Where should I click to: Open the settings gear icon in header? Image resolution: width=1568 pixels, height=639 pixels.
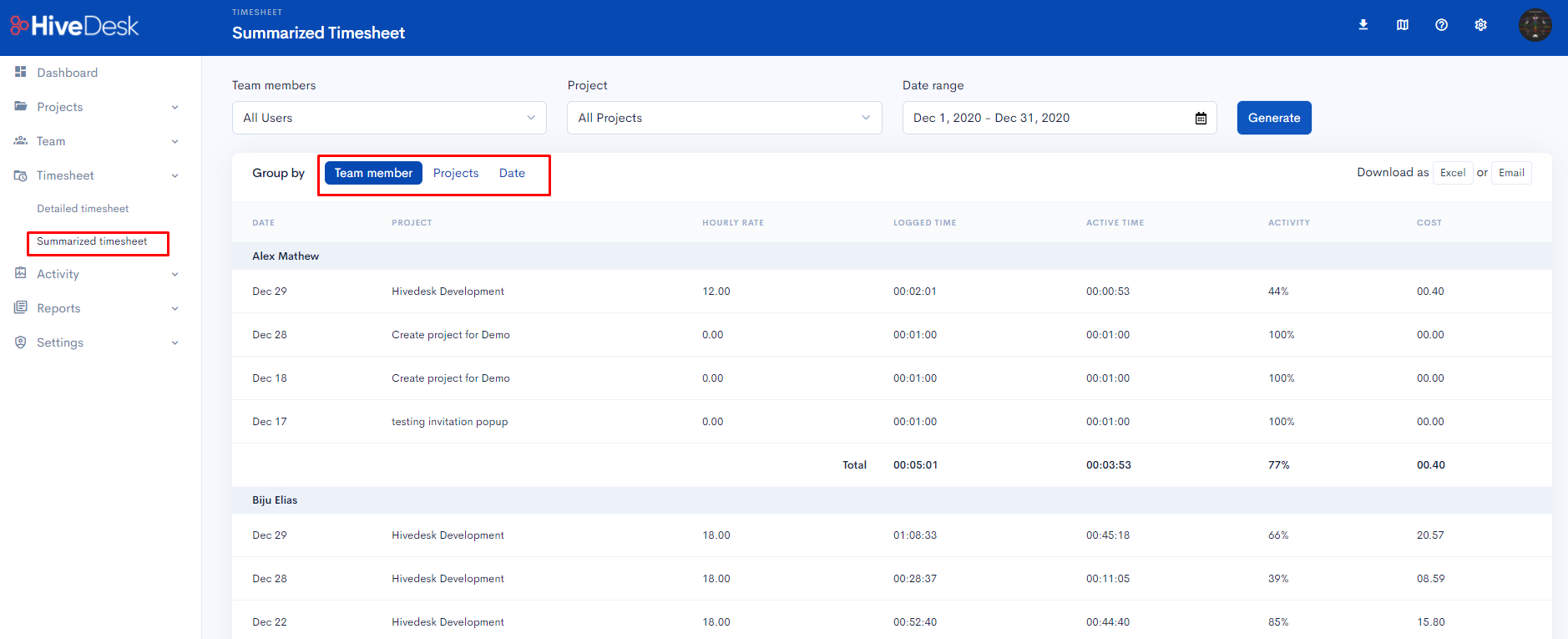tap(1481, 25)
